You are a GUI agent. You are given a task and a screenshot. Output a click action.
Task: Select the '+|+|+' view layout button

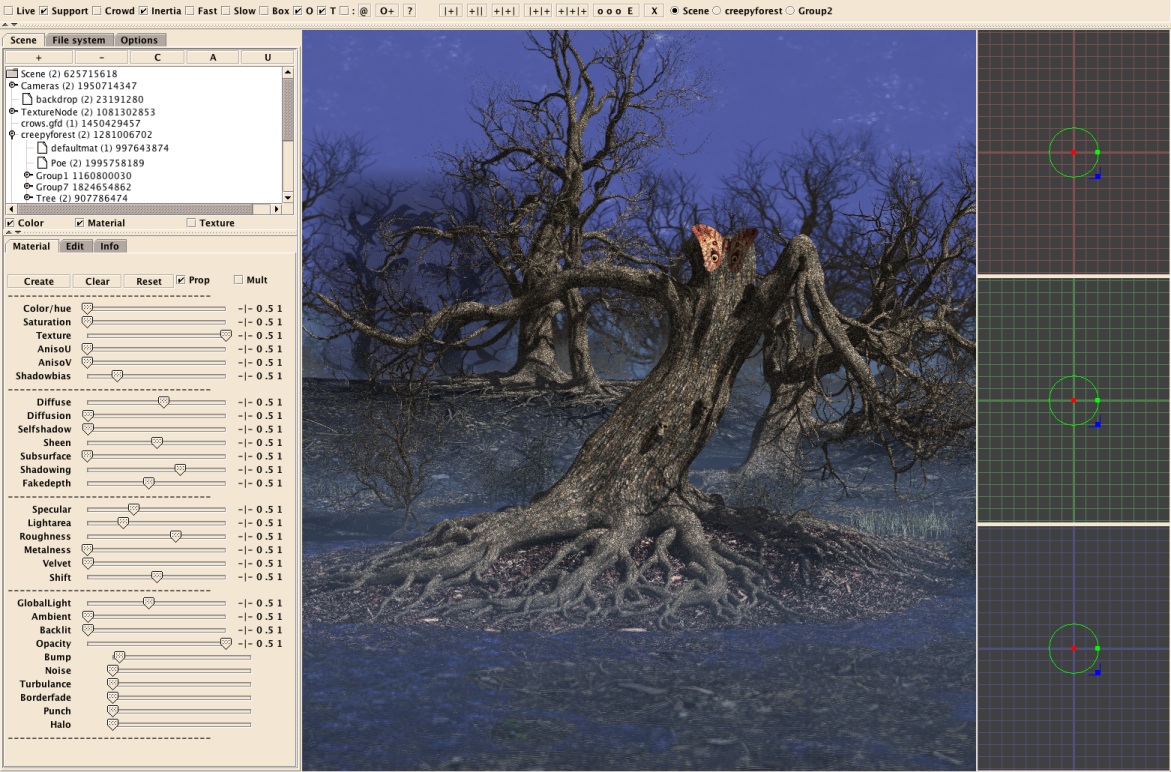coord(572,10)
